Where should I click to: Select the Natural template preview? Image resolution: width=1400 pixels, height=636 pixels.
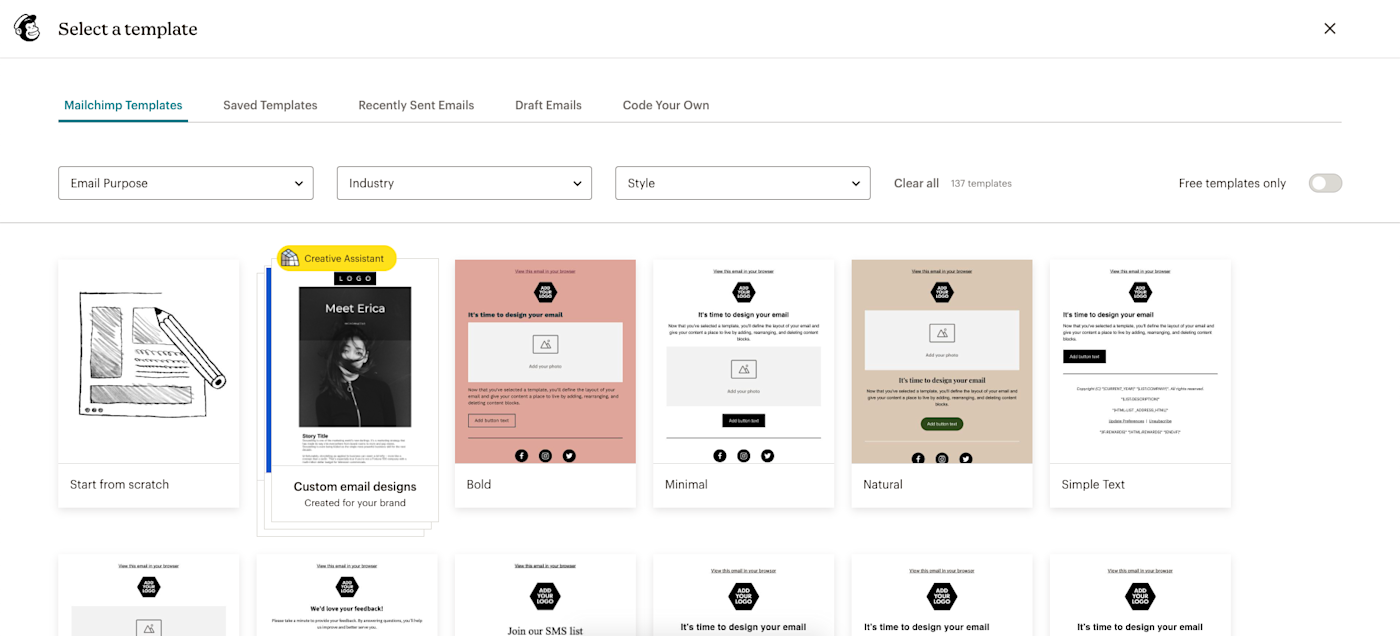pyautogui.click(x=942, y=361)
